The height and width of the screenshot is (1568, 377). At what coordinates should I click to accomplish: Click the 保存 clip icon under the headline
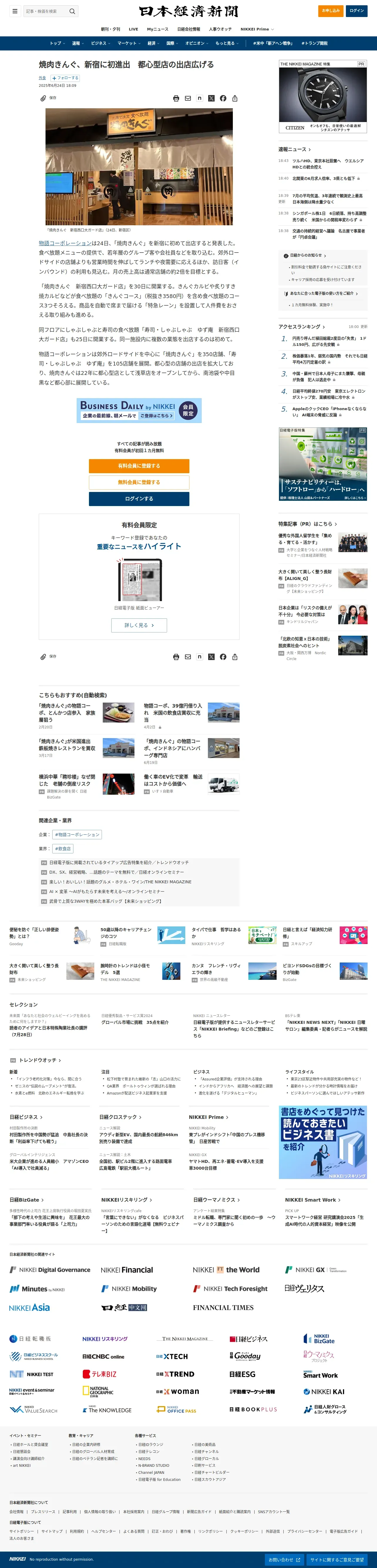click(x=43, y=98)
